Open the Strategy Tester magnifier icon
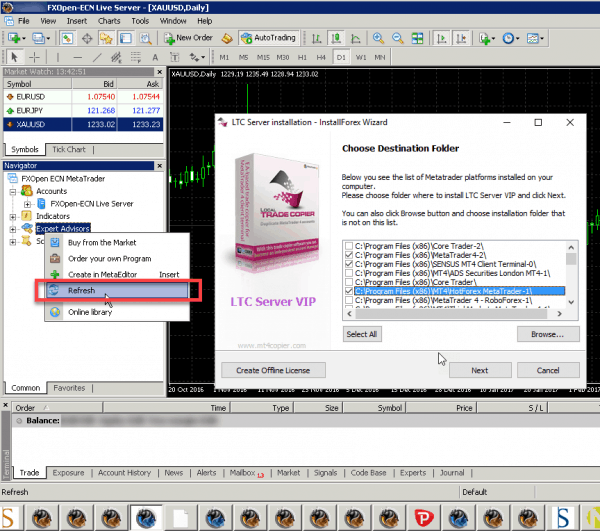Screen dimensions: 600x531 [145, 38]
